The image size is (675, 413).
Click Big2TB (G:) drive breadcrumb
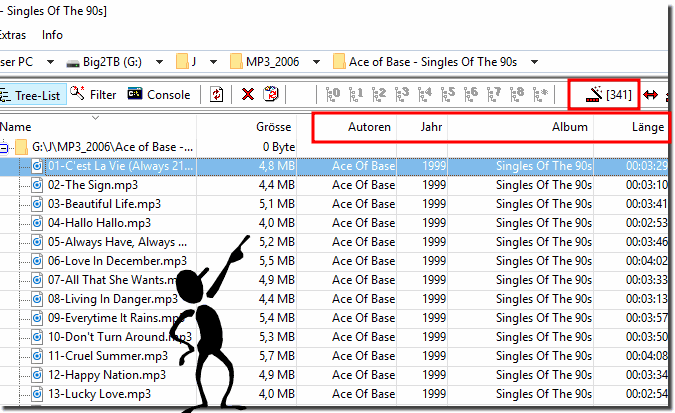pyautogui.click(x=104, y=62)
